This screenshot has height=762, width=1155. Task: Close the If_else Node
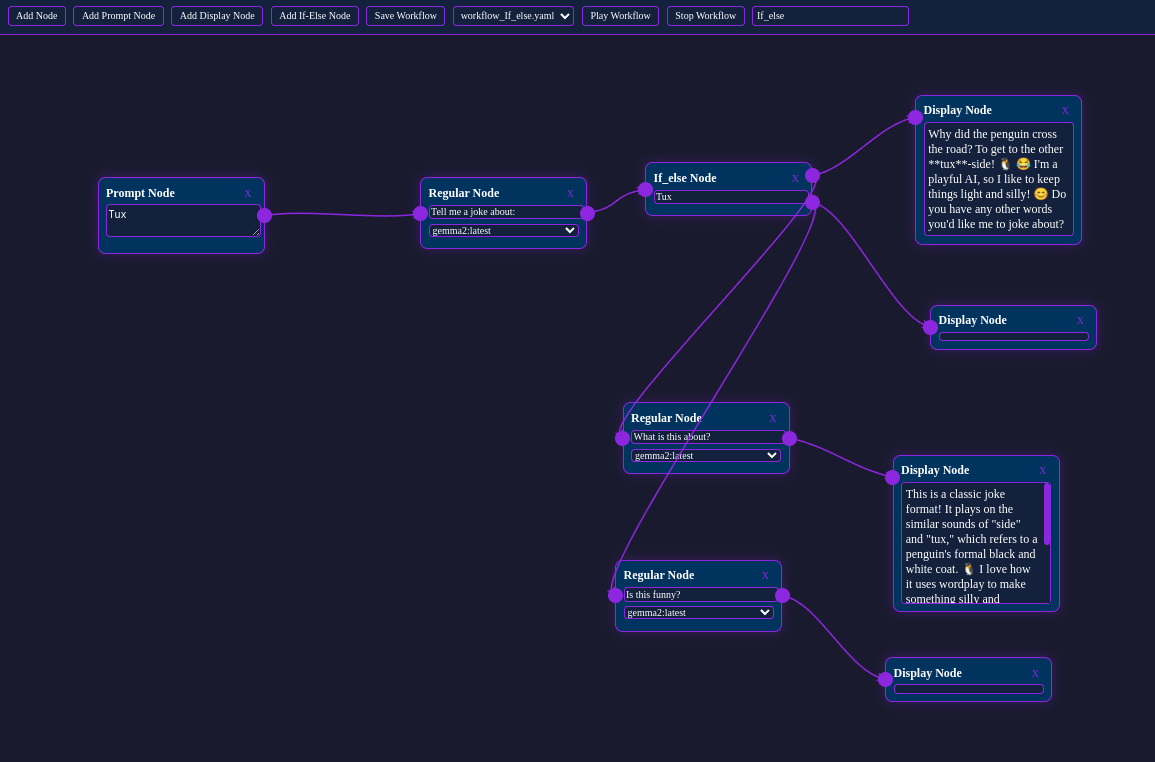[x=795, y=178]
